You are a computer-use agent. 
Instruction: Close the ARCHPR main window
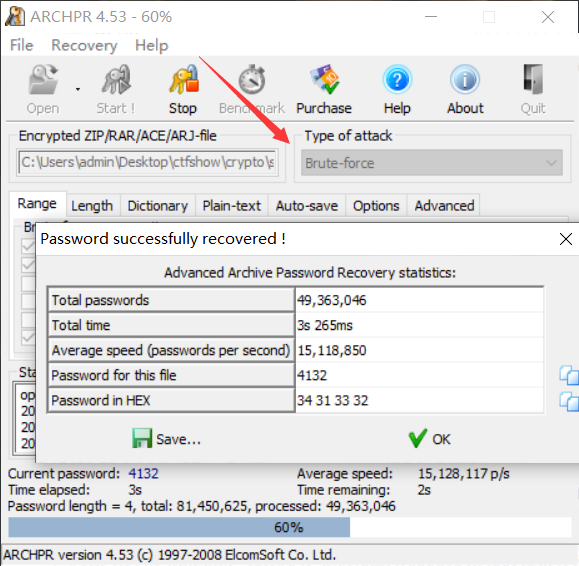click(x=548, y=17)
